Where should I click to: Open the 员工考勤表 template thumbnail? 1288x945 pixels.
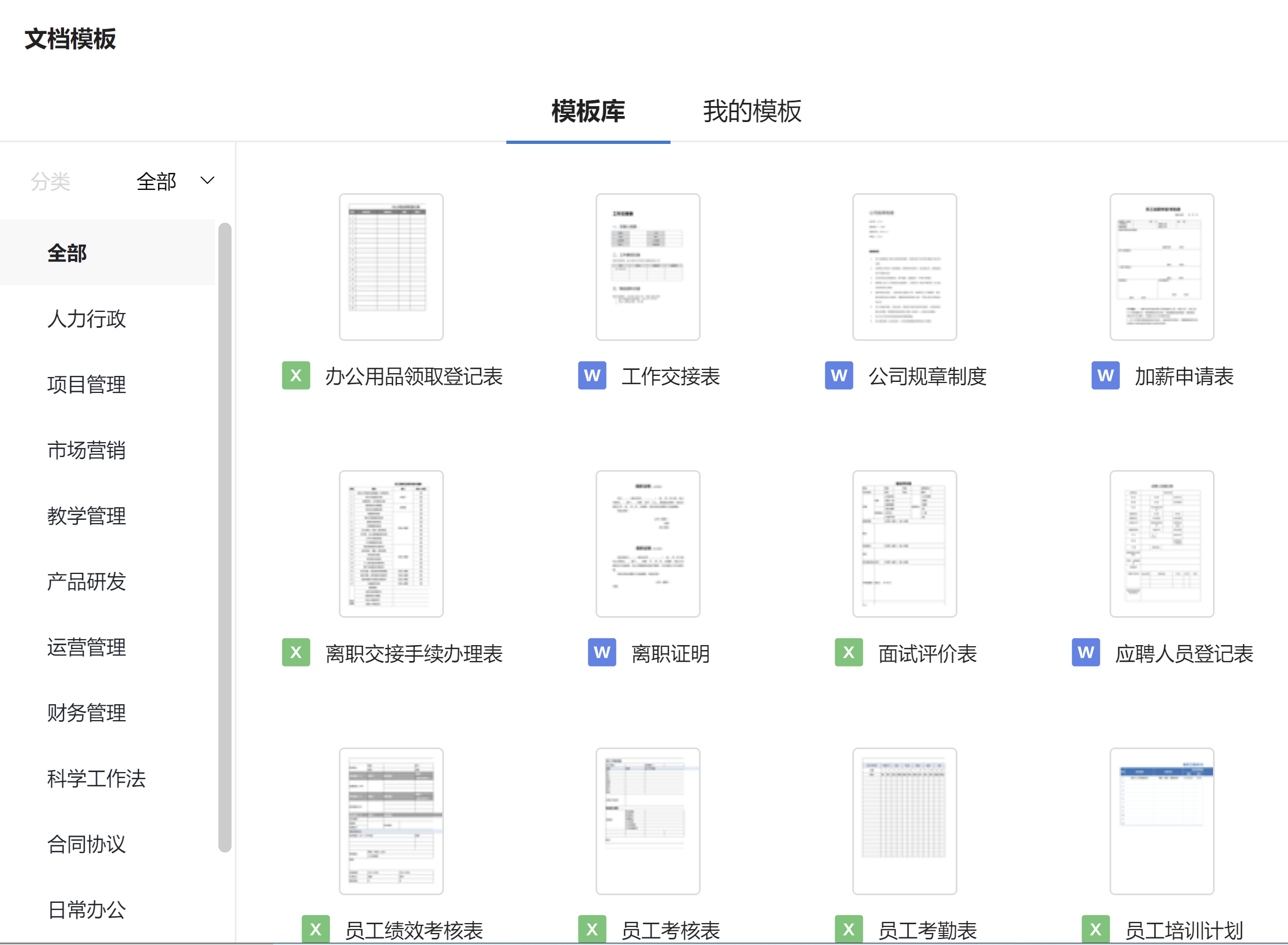click(905, 821)
